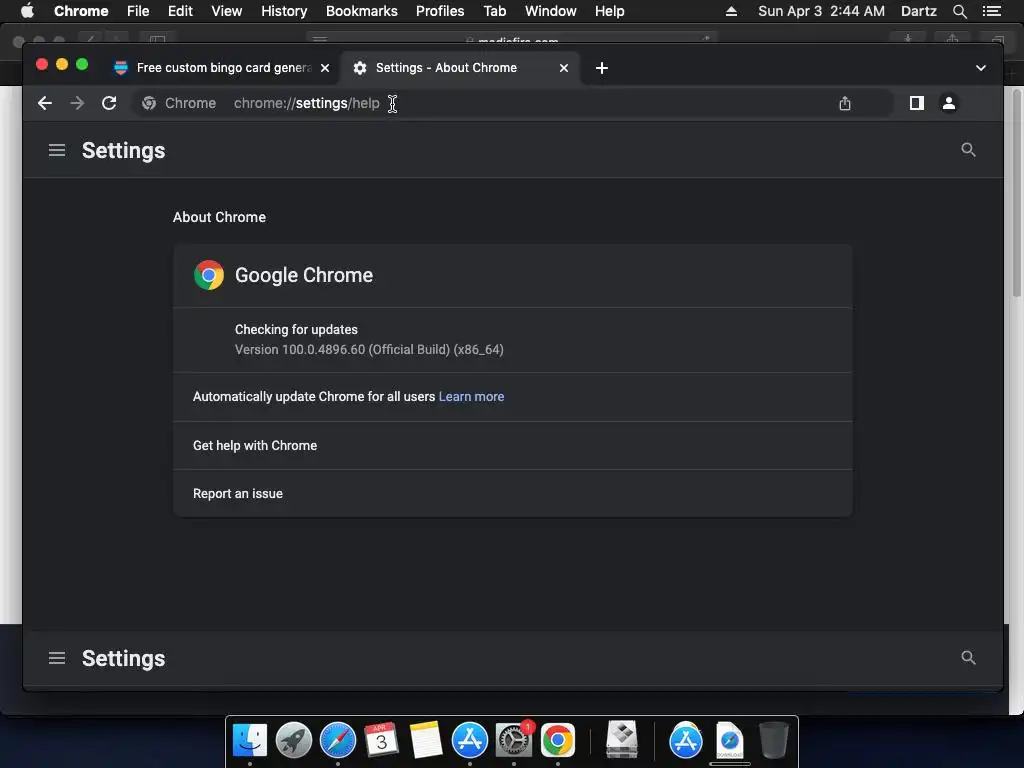The height and width of the screenshot is (768, 1024).
Task: Close the Settings - About Chrome tab
Action: (564, 68)
